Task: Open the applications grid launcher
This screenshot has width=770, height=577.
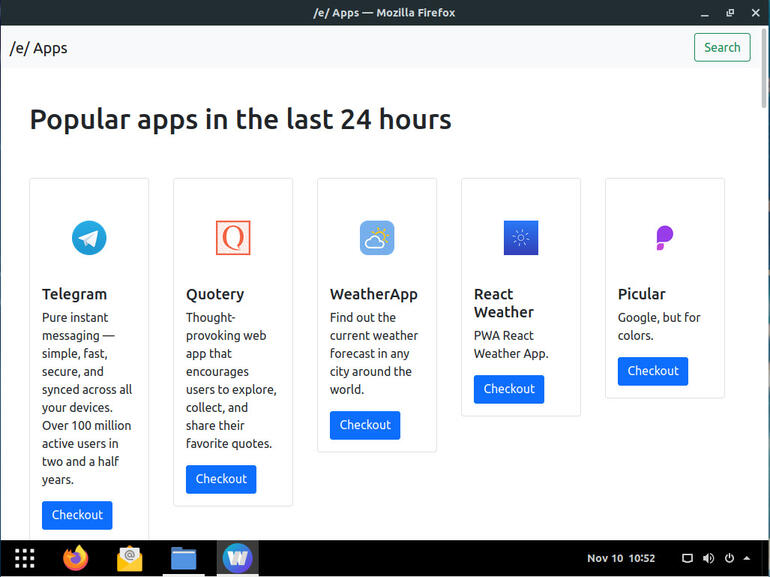Action: [x=25, y=558]
